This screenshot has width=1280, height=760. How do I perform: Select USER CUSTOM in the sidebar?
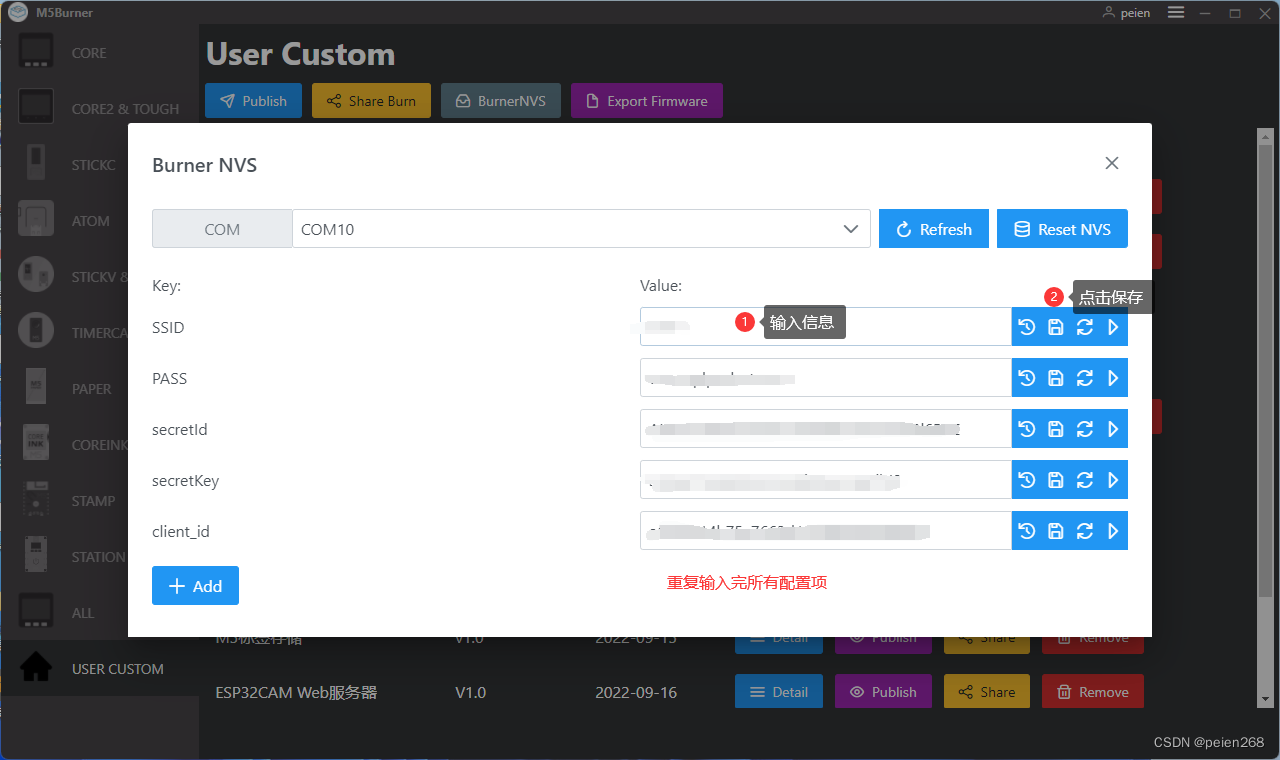[x=99, y=669]
